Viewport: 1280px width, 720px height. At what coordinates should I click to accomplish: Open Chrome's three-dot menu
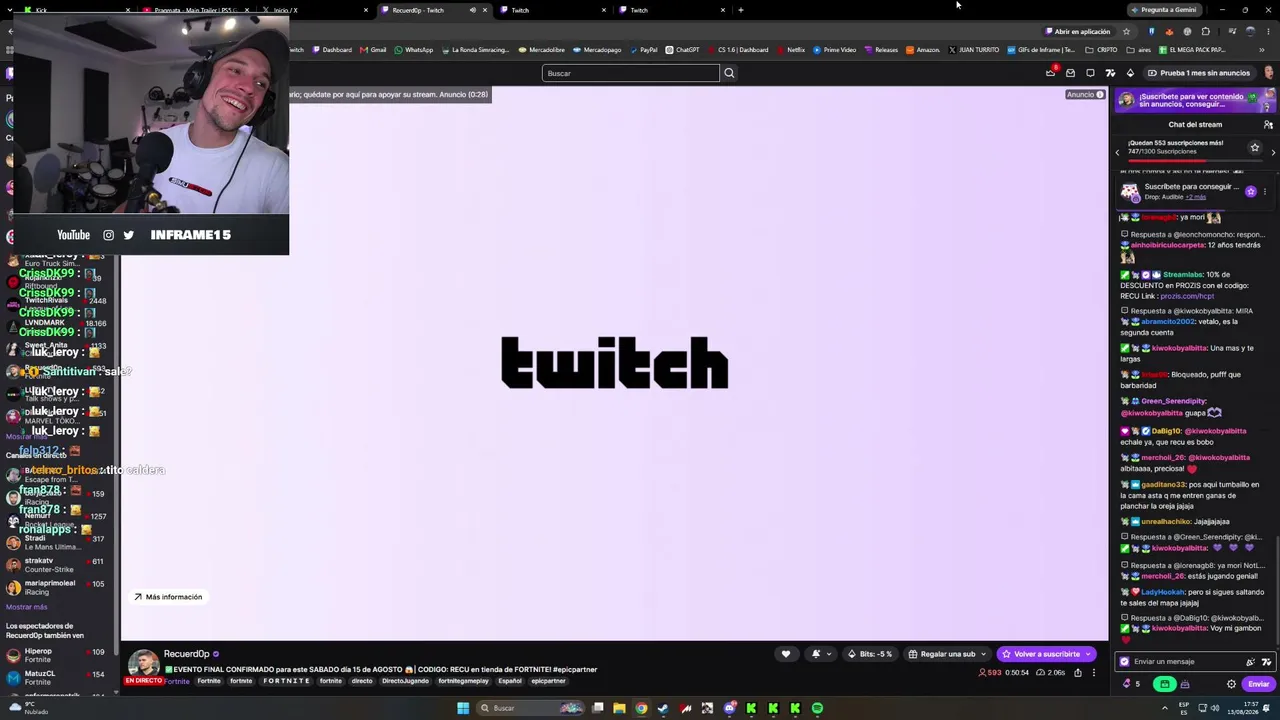1270,31
